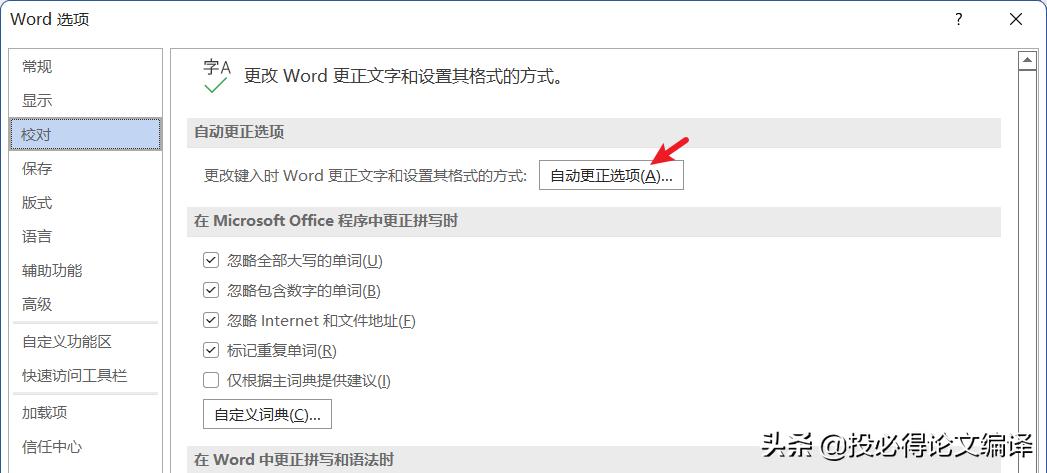
Task: Click the proofing 字A checkmark icon
Action: (216, 76)
